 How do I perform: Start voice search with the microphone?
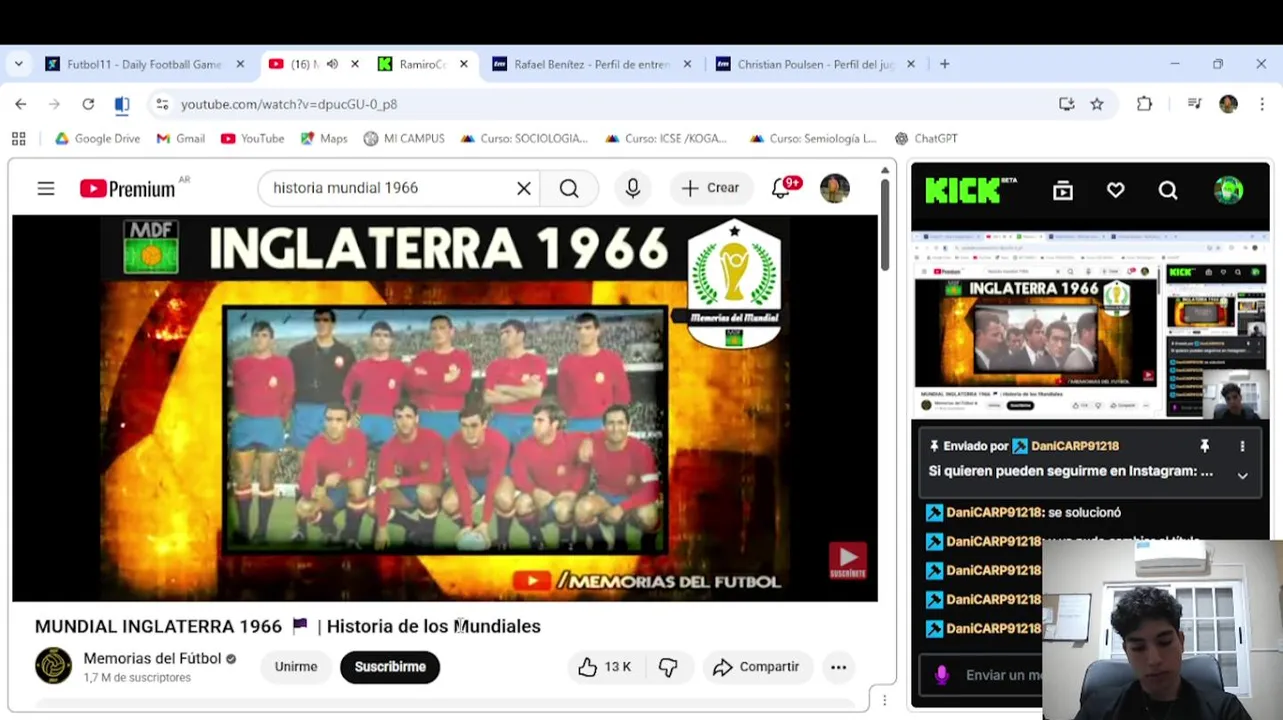(x=633, y=188)
